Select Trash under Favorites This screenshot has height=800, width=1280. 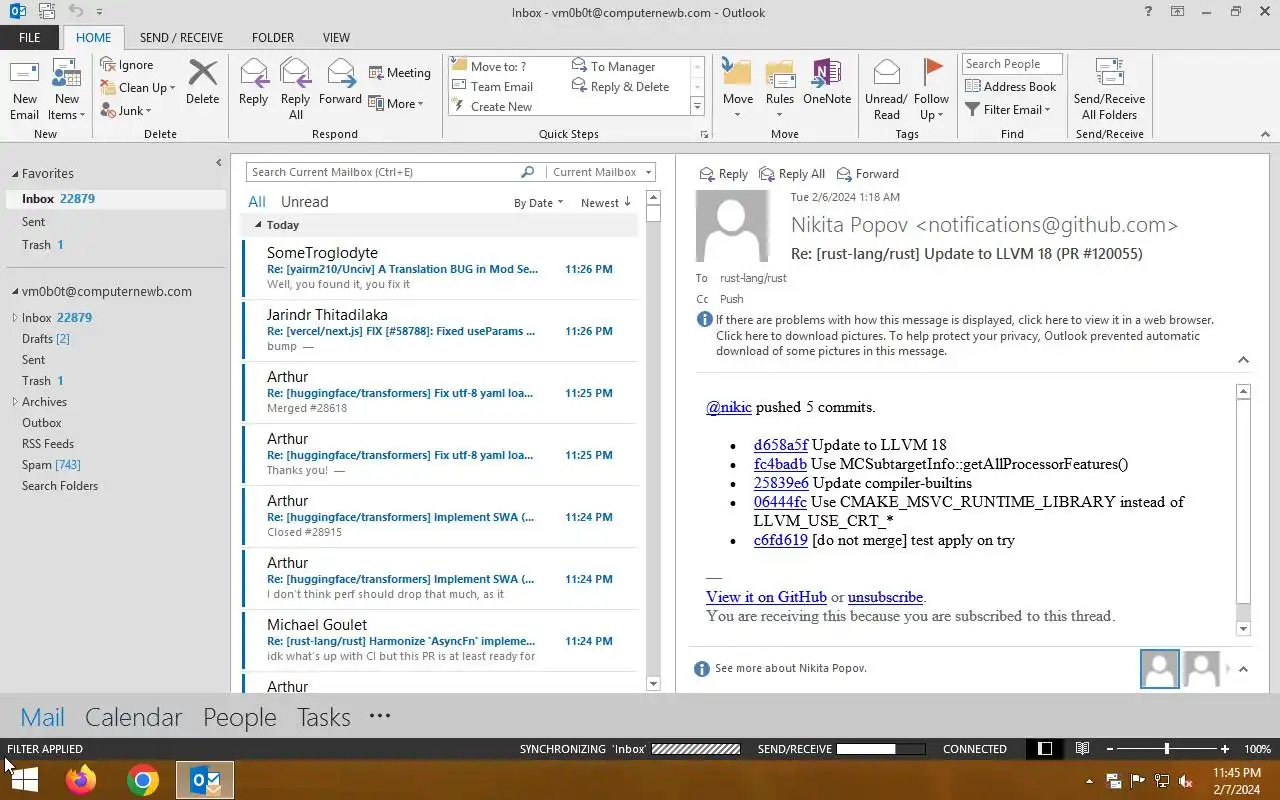coord(36,245)
